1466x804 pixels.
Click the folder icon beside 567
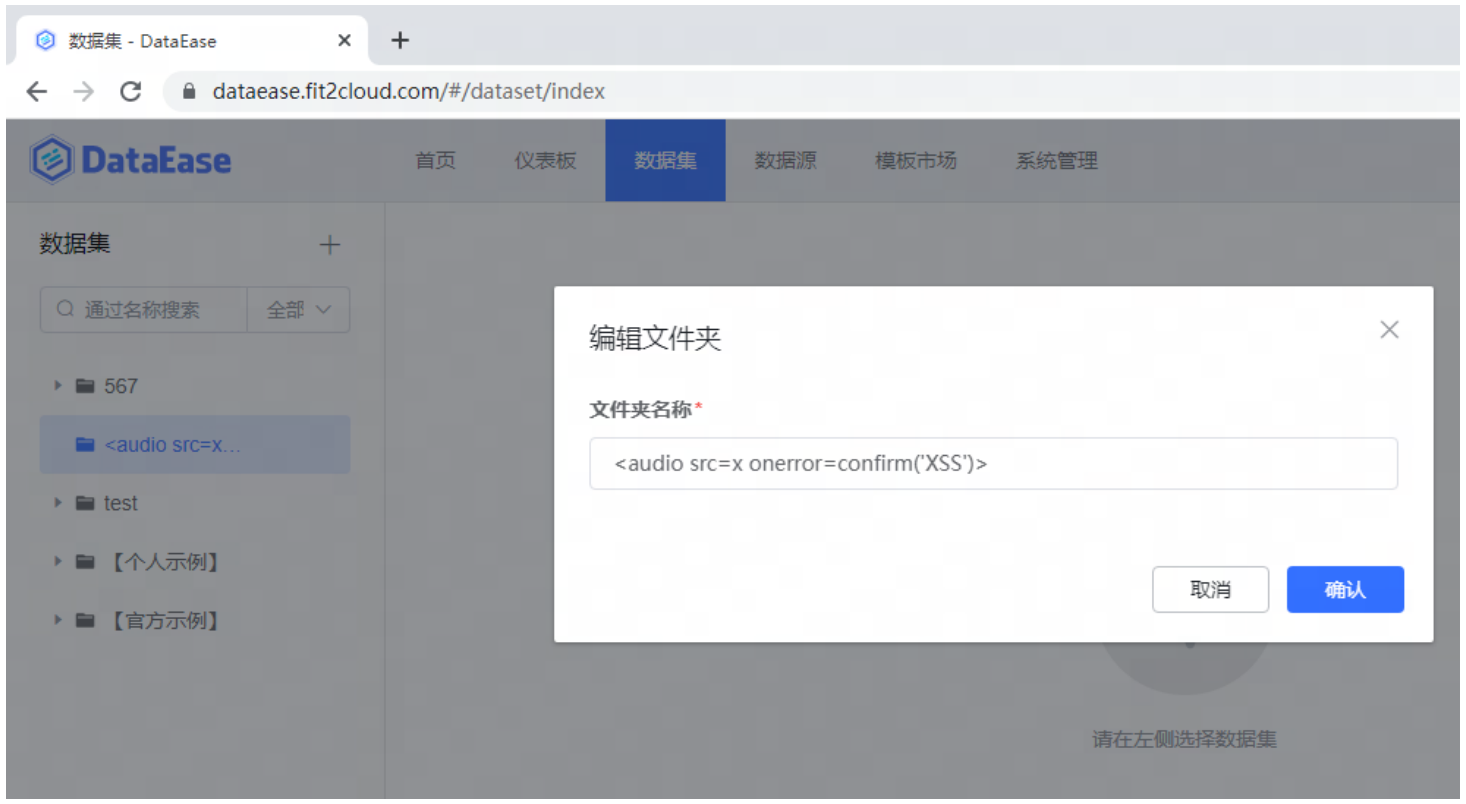click(84, 385)
